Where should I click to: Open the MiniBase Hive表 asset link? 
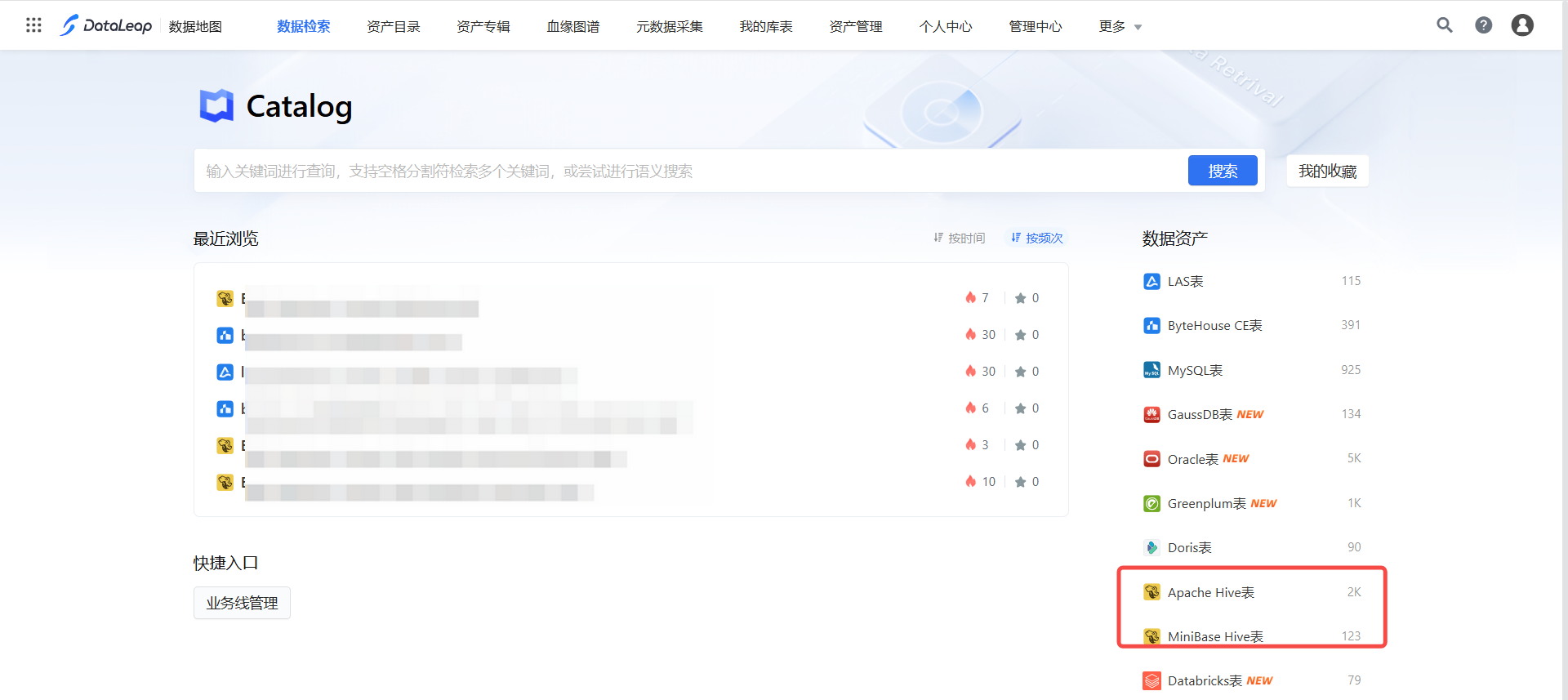(1216, 636)
